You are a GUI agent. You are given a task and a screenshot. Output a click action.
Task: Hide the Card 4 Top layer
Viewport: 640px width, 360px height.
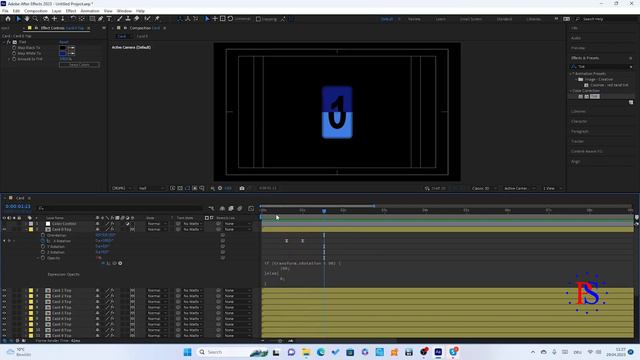(x=4, y=307)
